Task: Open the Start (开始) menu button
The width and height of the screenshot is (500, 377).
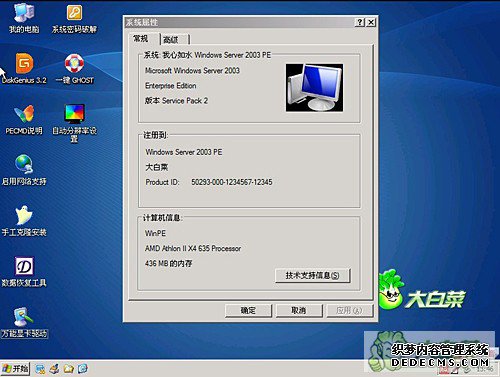Action: [x=15, y=369]
